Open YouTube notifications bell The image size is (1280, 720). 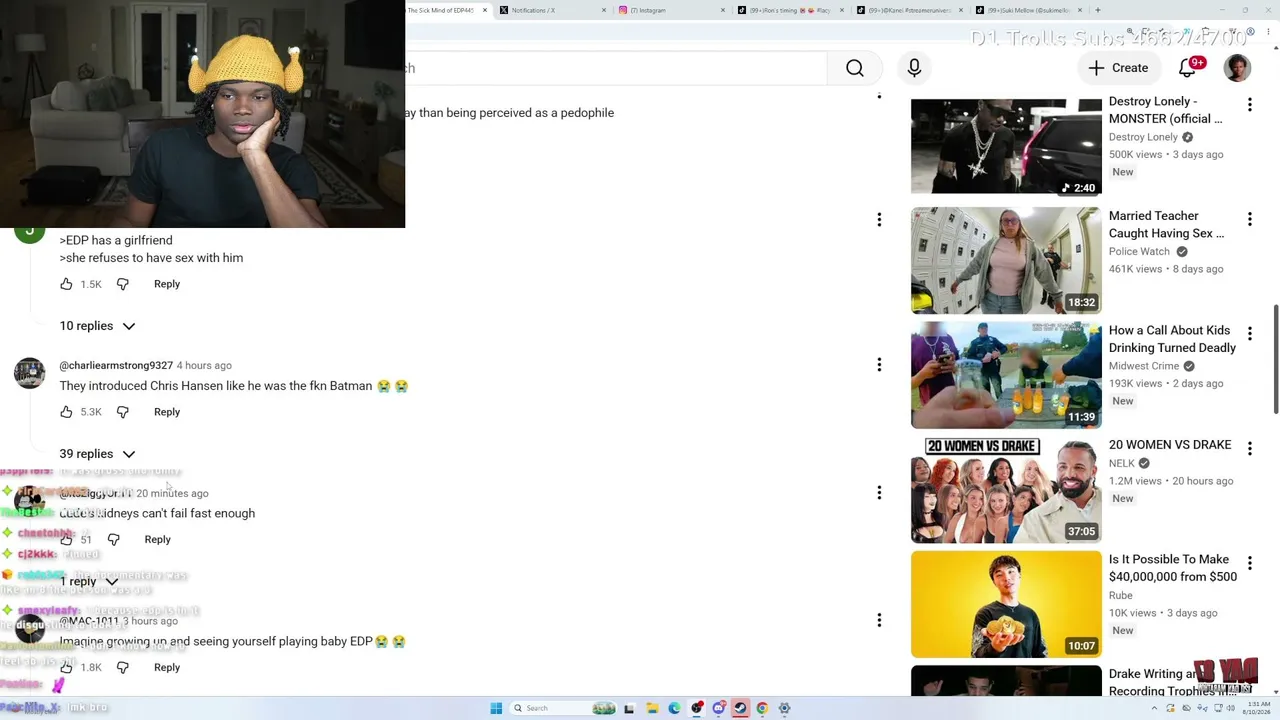1187,68
